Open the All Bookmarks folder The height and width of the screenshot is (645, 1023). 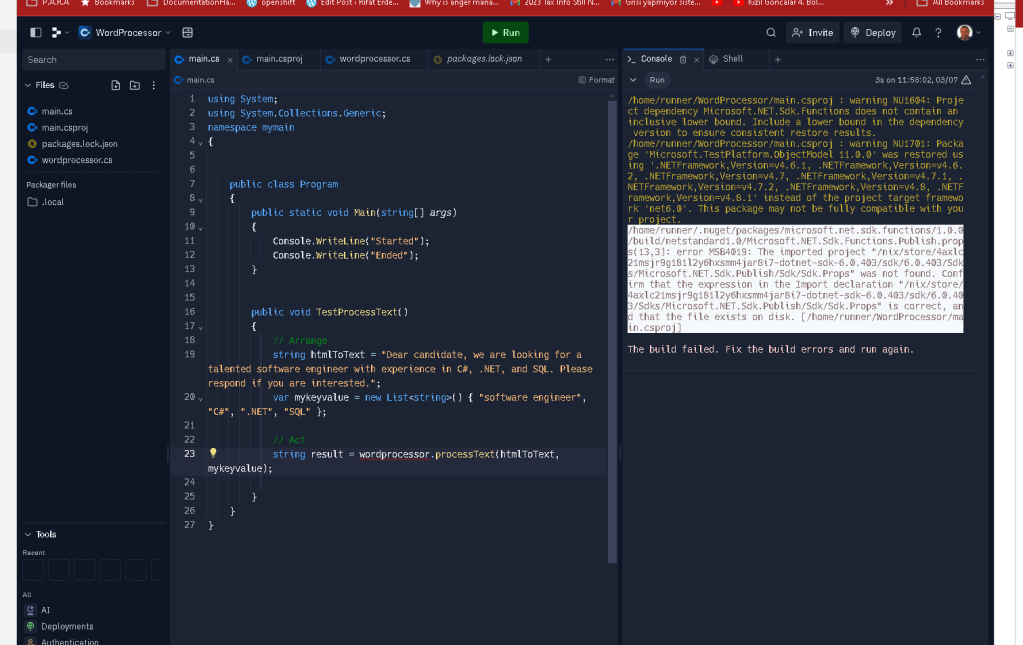tap(951, 3)
